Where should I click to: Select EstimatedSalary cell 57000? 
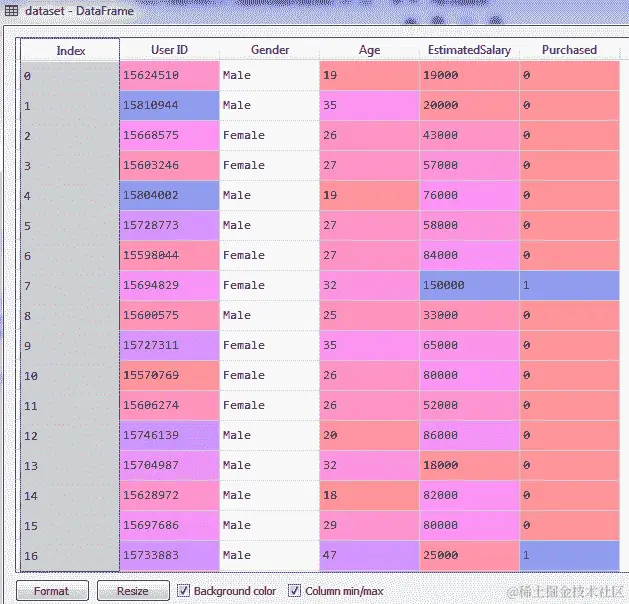pyautogui.click(x=469, y=166)
